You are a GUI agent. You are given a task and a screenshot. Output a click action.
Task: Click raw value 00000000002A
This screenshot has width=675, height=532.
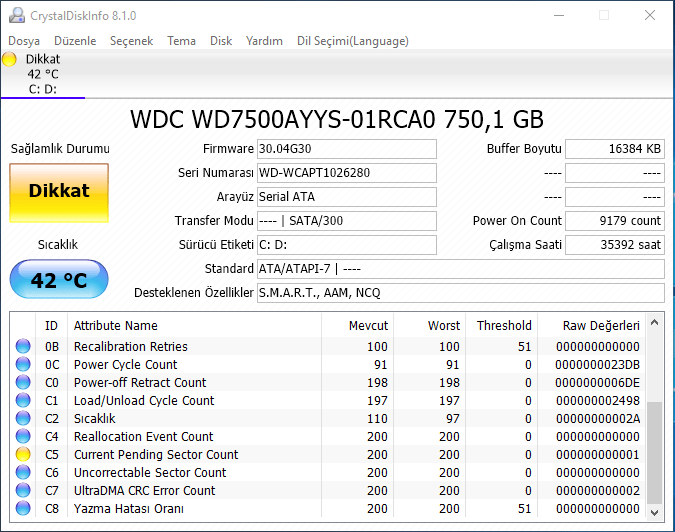pyautogui.click(x=598, y=419)
